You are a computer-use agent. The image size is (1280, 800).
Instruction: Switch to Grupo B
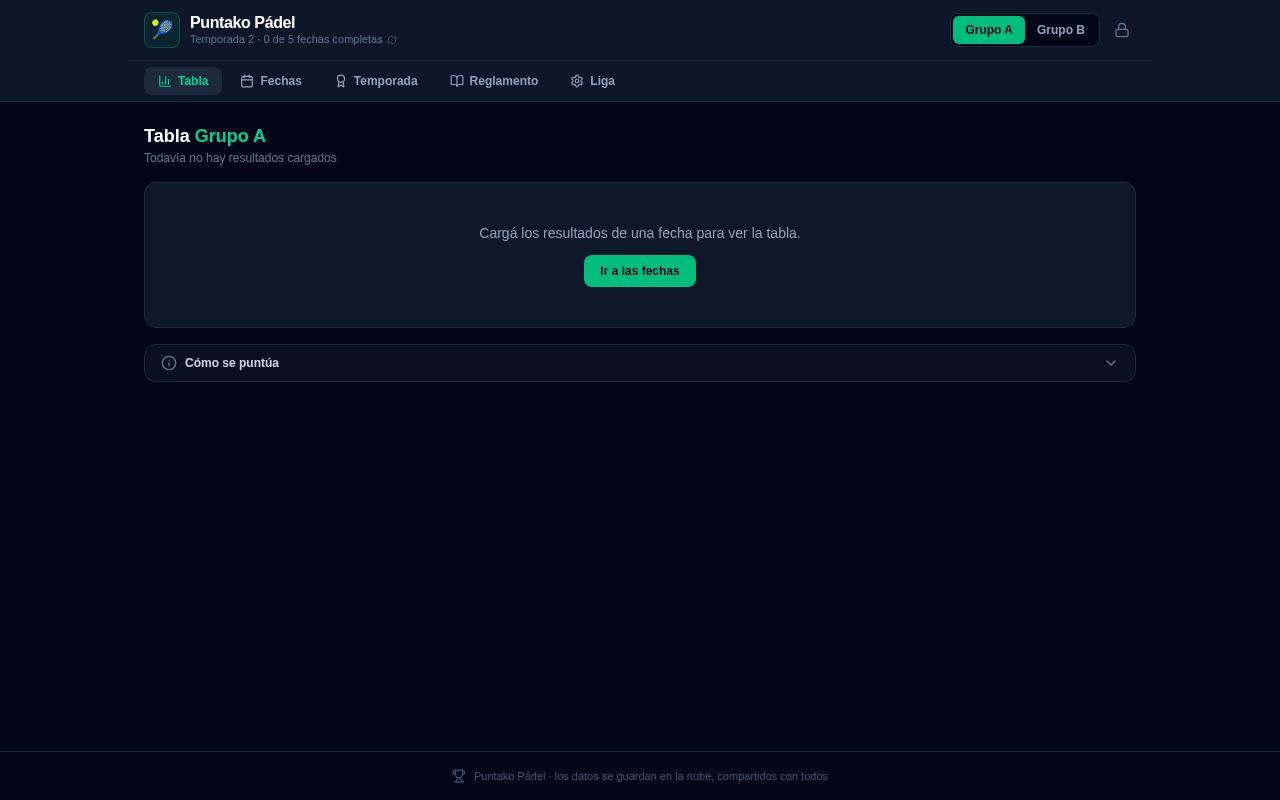[1061, 30]
